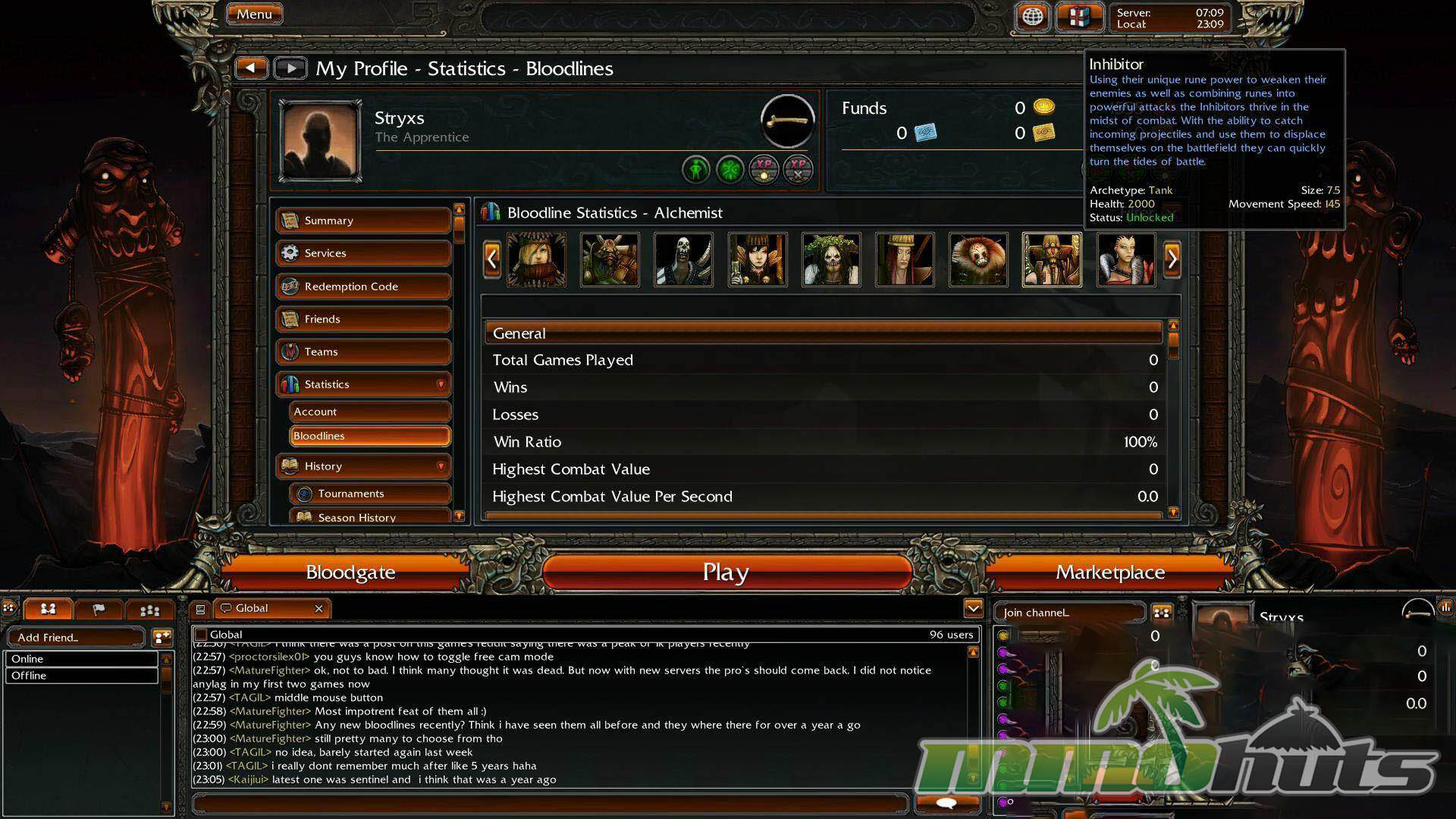Navigate back with the left arrow button
Image resolution: width=1456 pixels, height=819 pixels.
pyautogui.click(x=251, y=68)
